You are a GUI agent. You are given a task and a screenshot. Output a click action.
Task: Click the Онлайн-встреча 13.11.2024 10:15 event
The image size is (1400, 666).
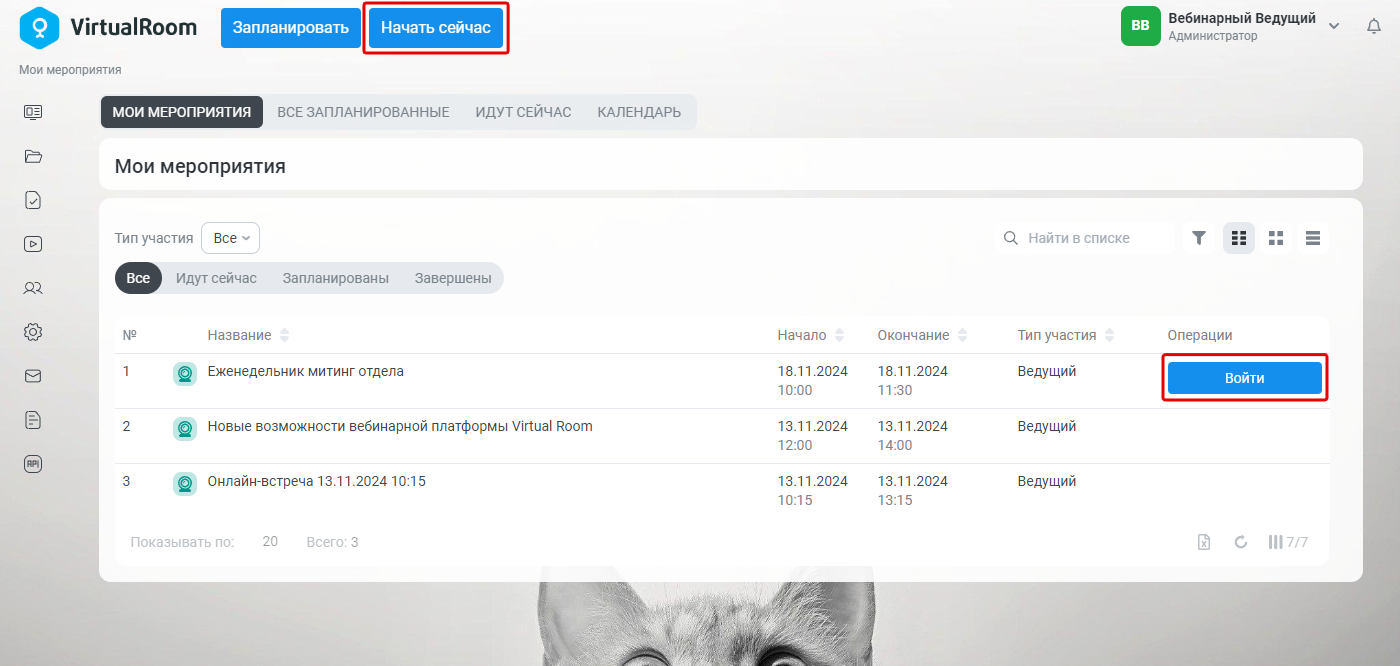316,481
